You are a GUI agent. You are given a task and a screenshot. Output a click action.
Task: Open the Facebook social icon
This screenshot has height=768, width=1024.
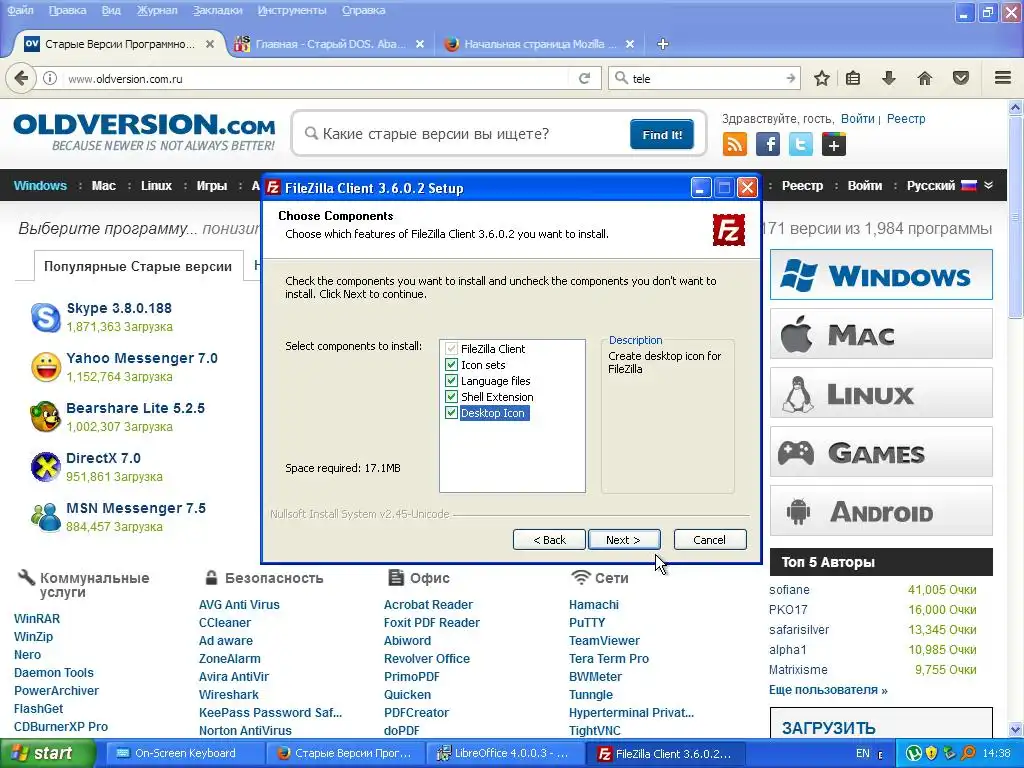pos(768,144)
